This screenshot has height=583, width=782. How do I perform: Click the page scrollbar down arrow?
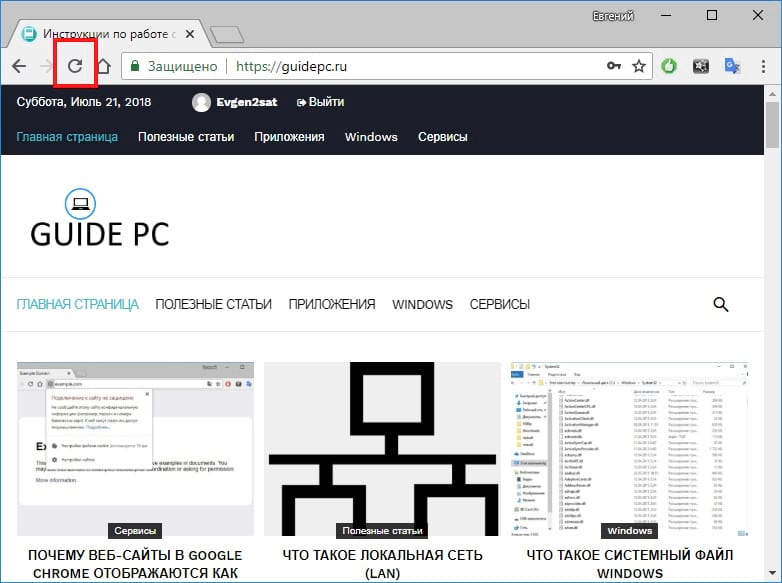(773, 573)
